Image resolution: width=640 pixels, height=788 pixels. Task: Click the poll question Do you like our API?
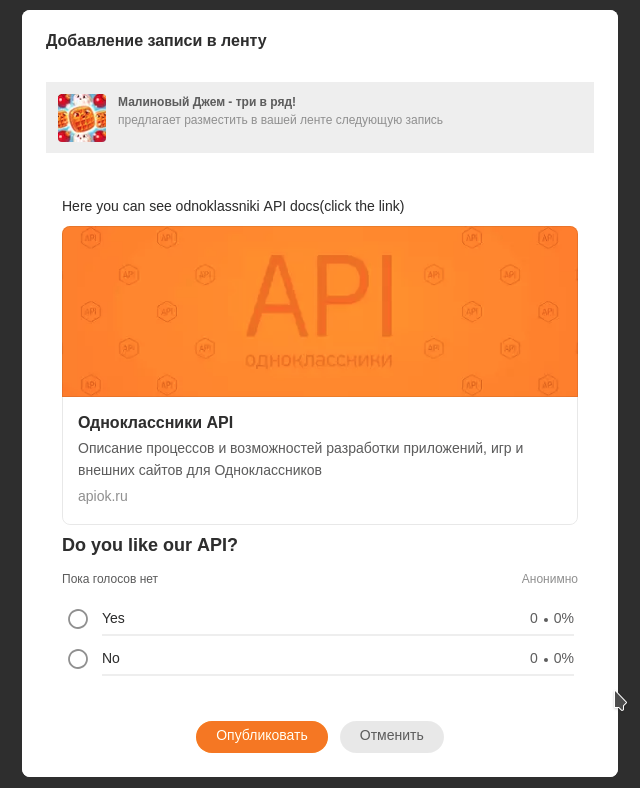coord(150,545)
